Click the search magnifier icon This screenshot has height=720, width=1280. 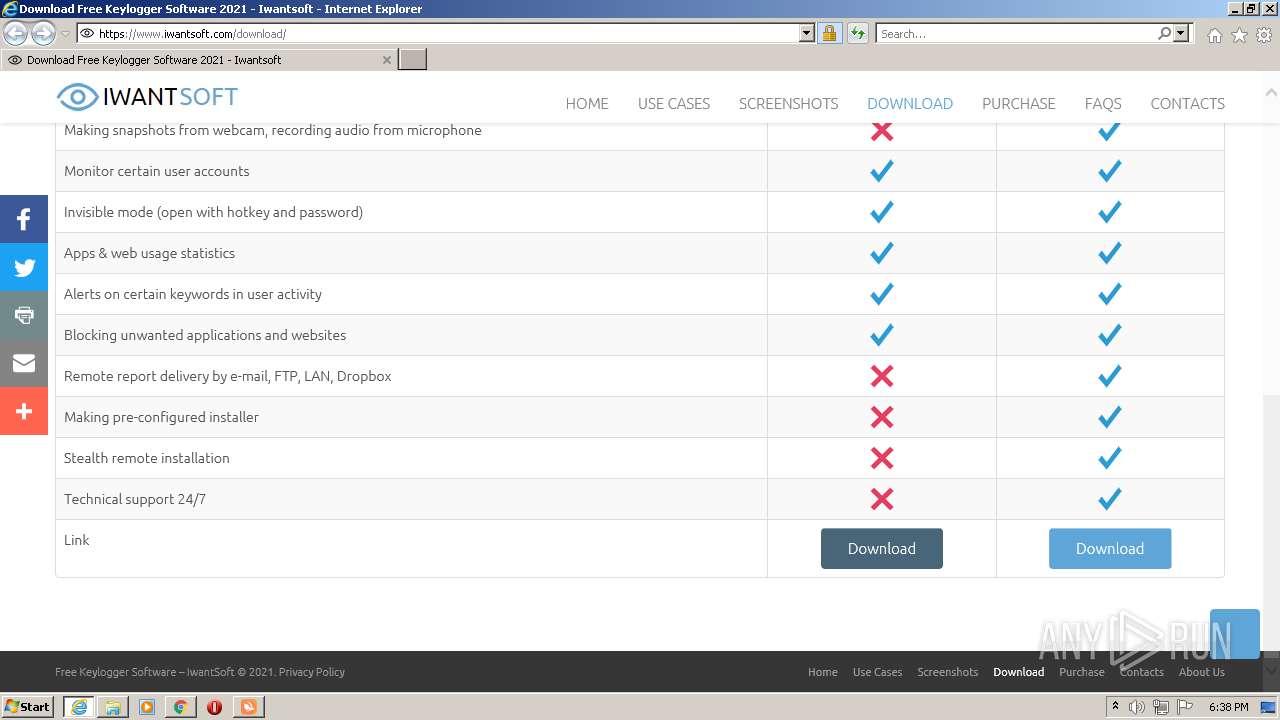(1164, 33)
